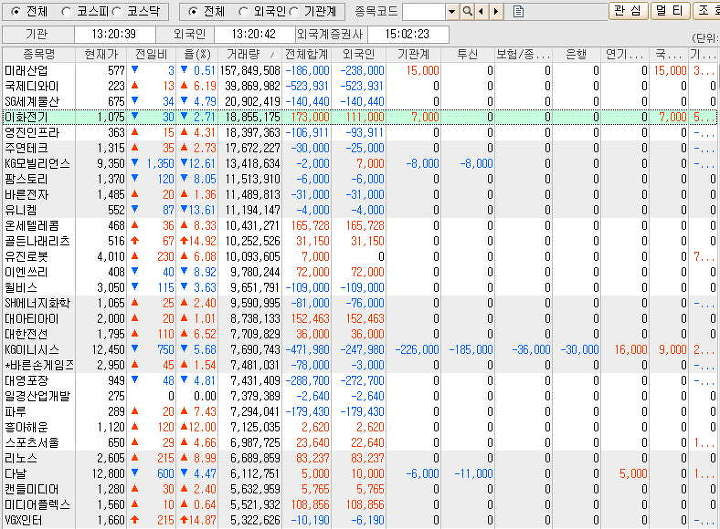The image size is (720, 529).
Task: Select the KG모빌리언스 stock row
Action: (x=360, y=163)
